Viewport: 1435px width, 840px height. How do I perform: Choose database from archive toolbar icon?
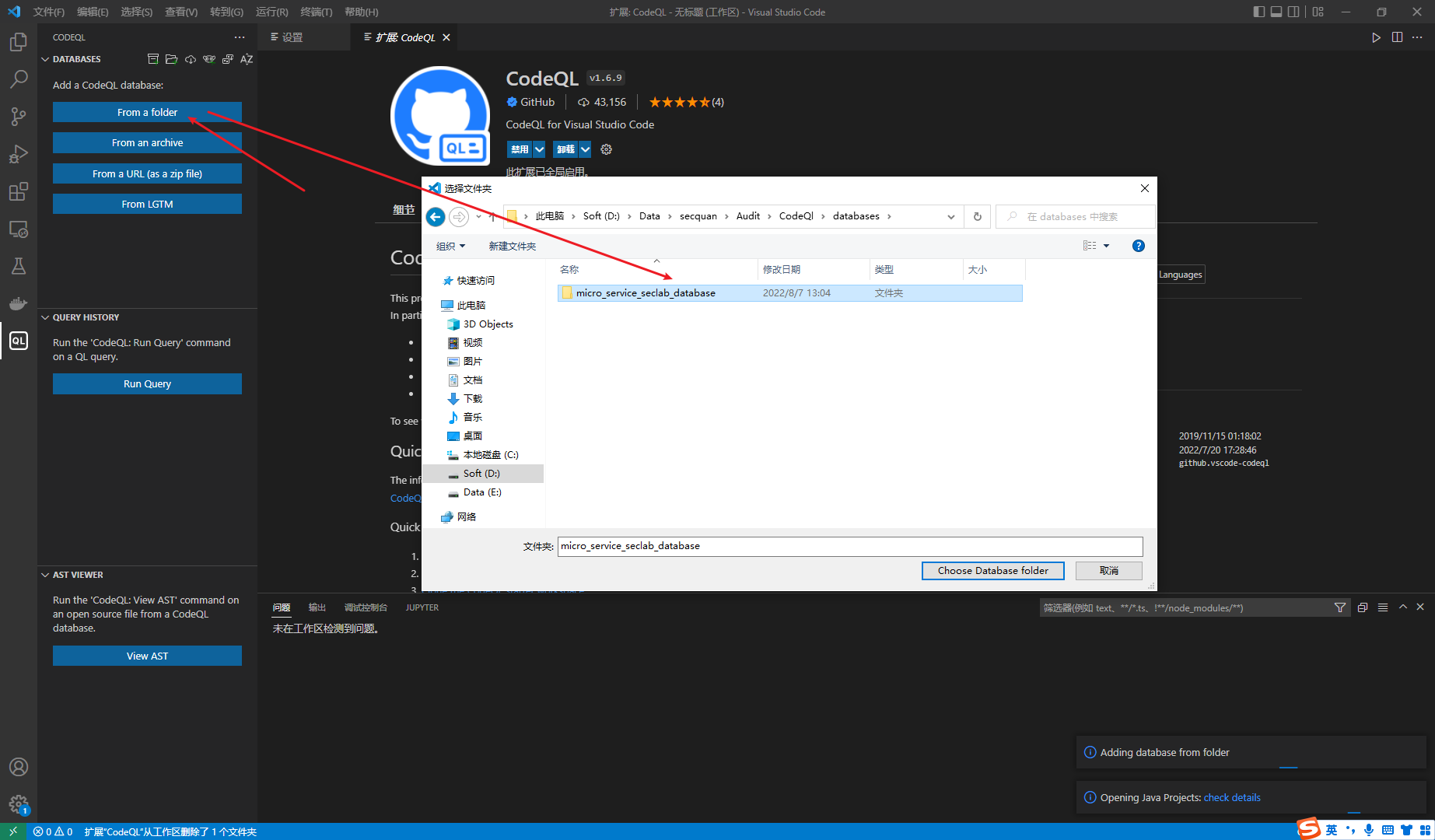click(x=153, y=59)
